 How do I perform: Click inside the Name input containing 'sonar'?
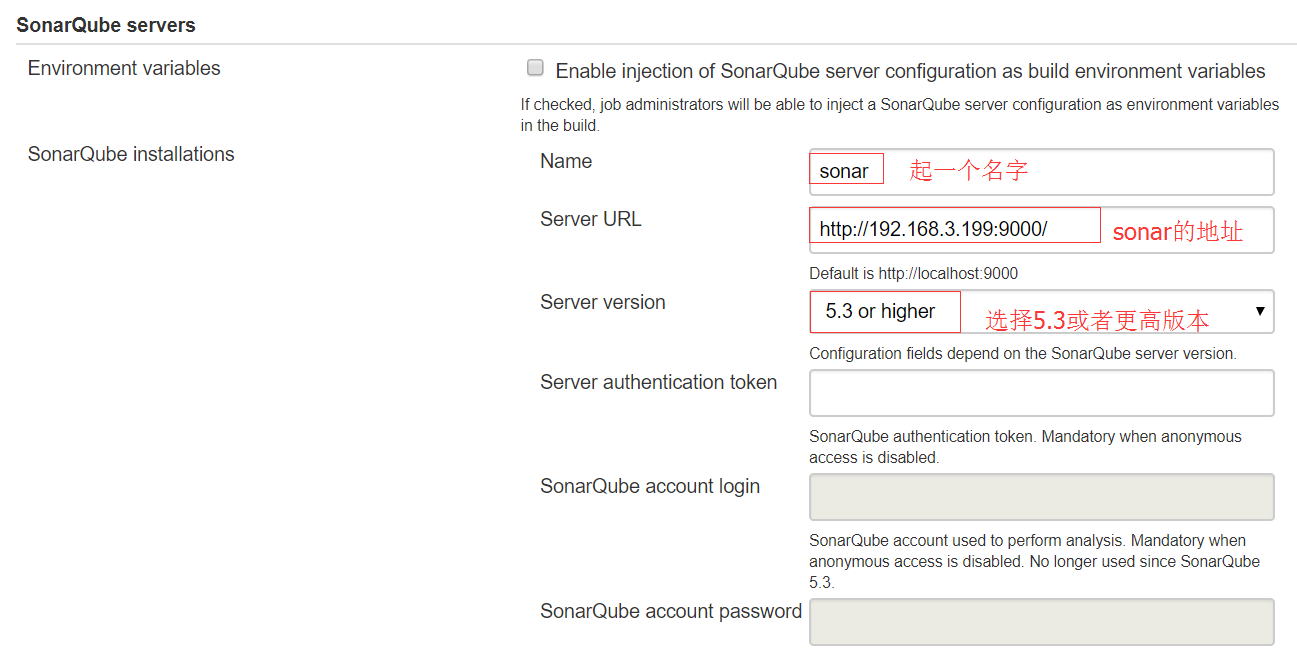click(846, 169)
